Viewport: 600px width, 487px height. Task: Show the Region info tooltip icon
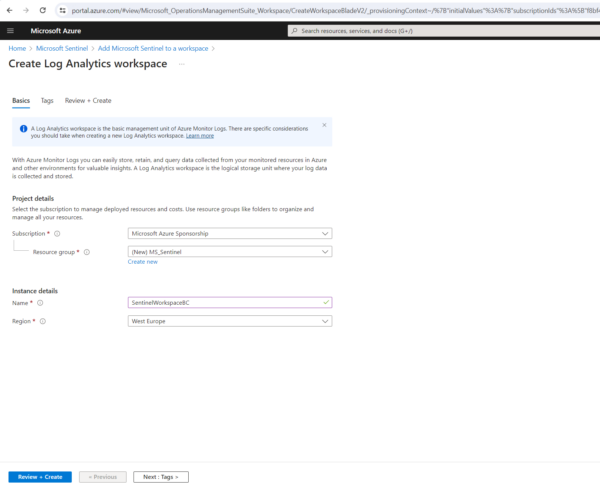click(x=43, y=321)
